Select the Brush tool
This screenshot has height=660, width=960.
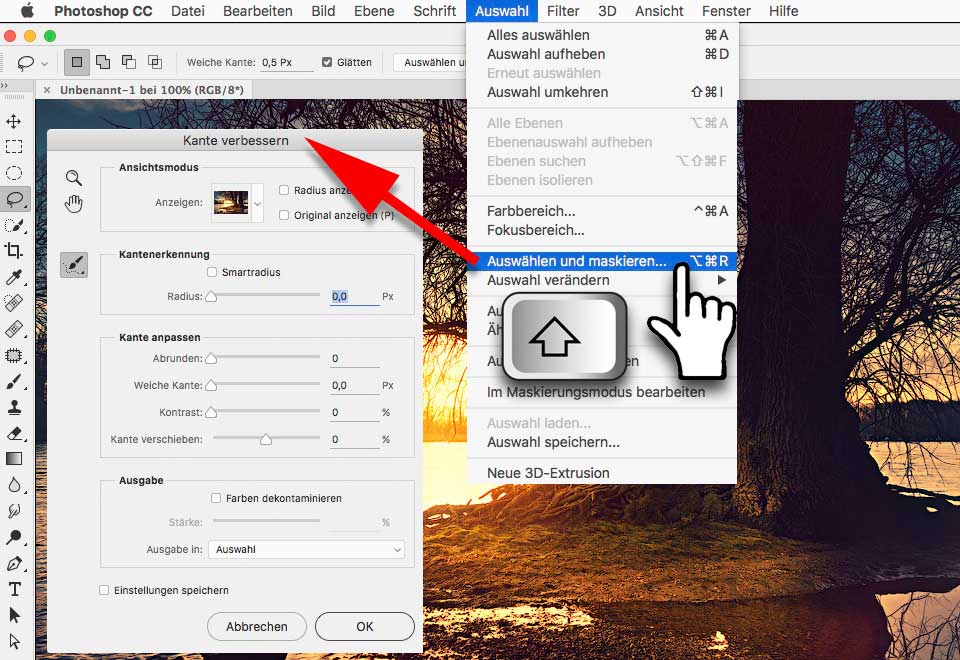click(x=13, y=381)
